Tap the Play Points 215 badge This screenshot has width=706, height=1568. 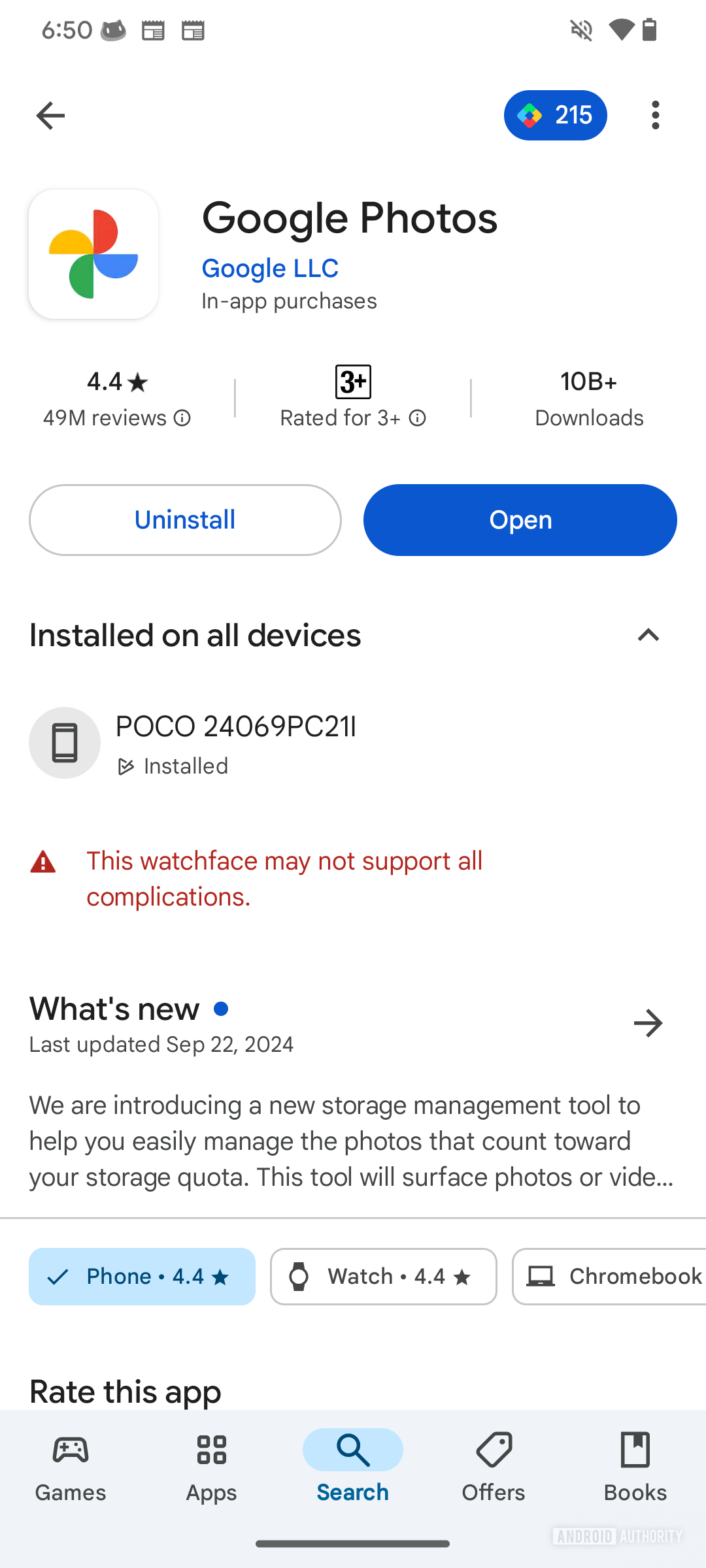tap(555, 116)
